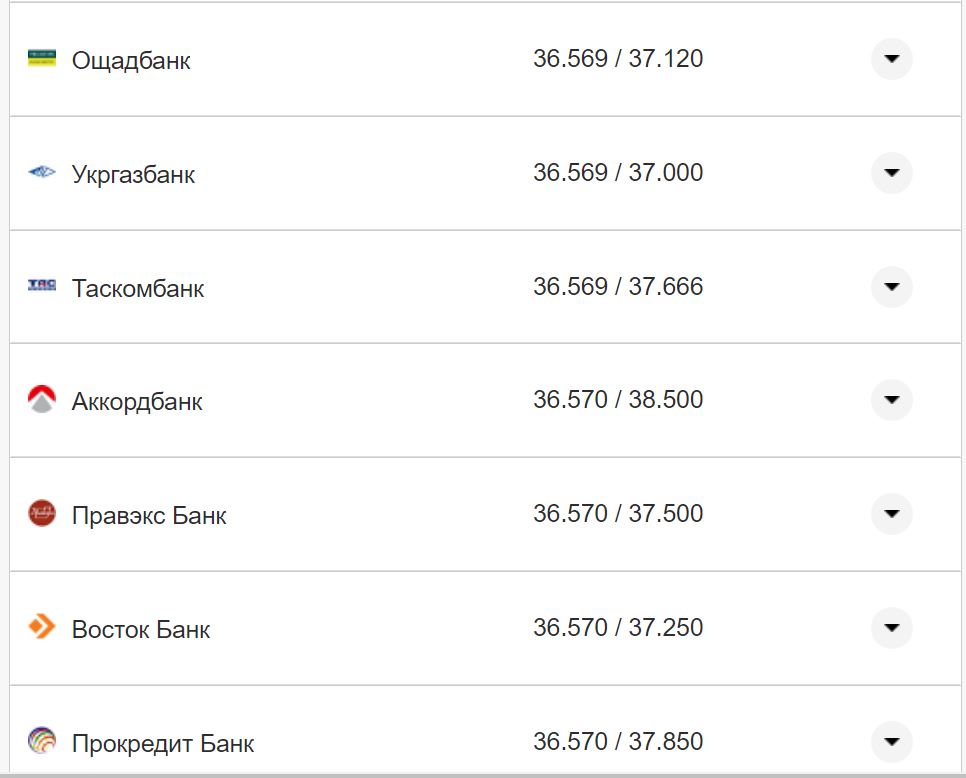The height and width of the screenshot is (778, 966).
Task: Open the Ощадбанк bank name link
Action: (x=131, y=61)
